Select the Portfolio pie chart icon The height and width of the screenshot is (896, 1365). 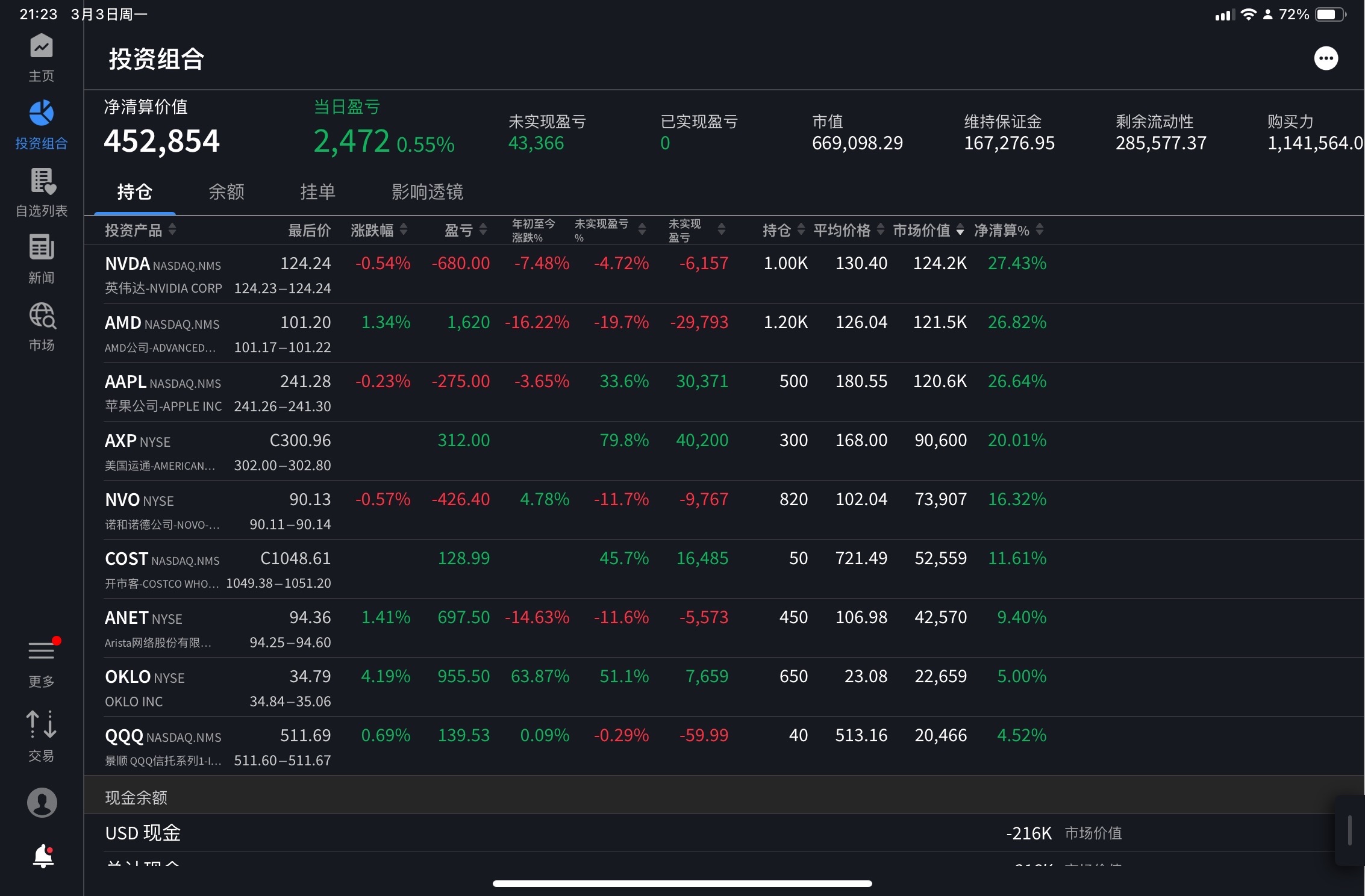(41, 114)
